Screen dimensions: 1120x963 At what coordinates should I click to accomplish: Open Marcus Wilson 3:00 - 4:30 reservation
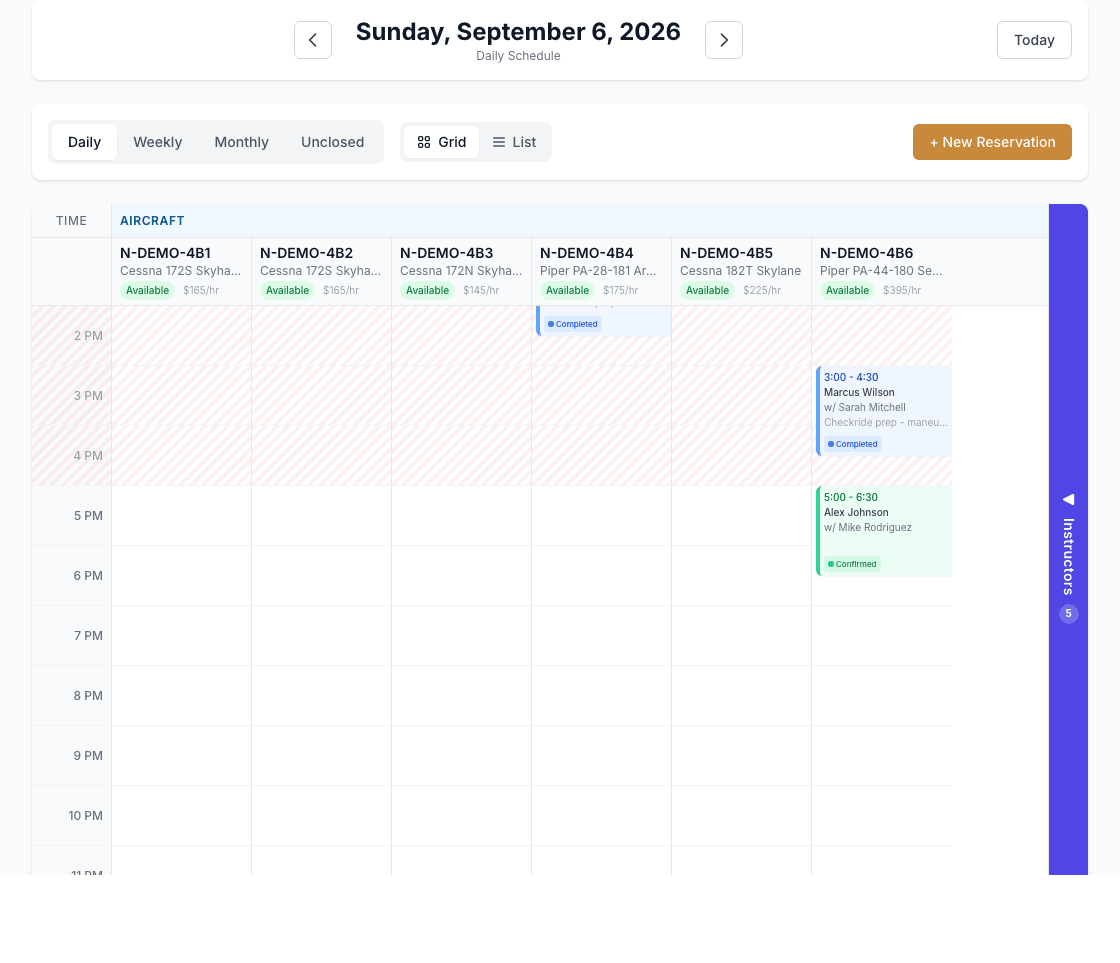click(884, 411)
